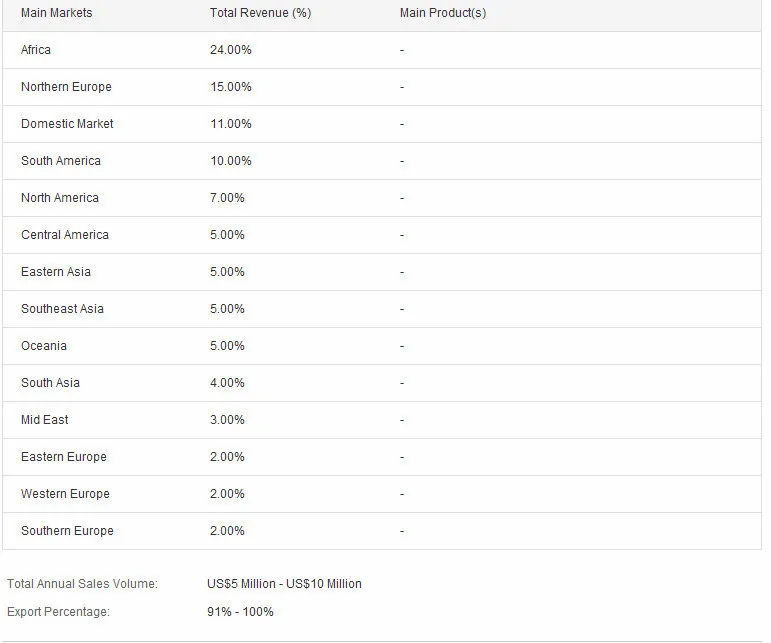The height and width of the screenshot is (643, 771).
Task: Click the Southern Europe row label
Action: click(67, 531)
